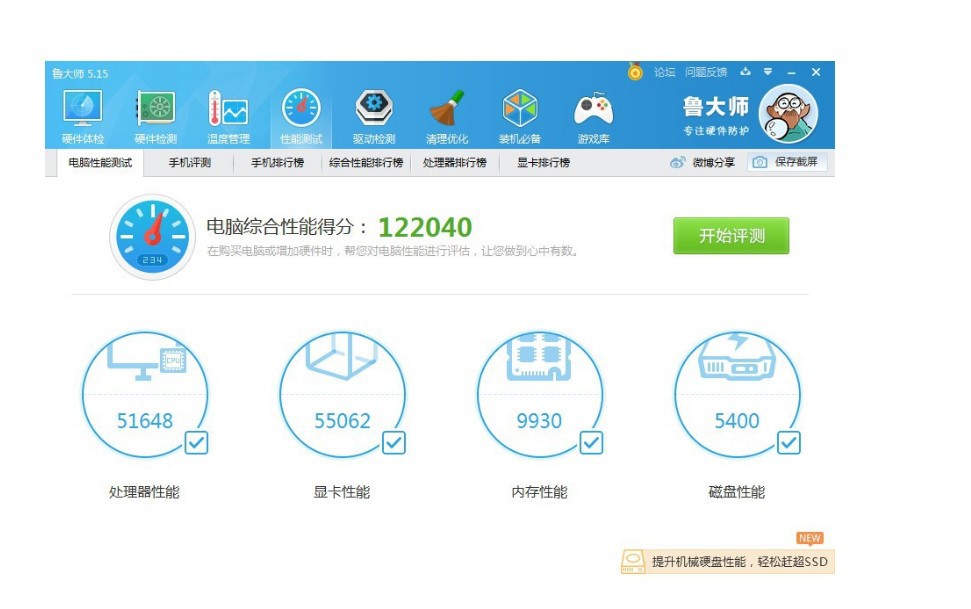Switch to 处理器排行榜 tab
The height and width of the screenshot is (609, 971).
455,163
